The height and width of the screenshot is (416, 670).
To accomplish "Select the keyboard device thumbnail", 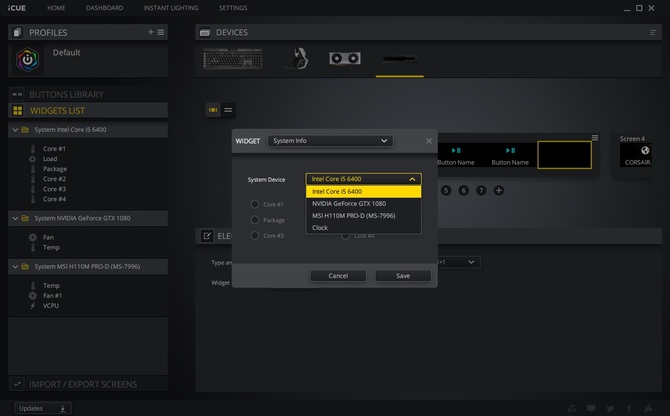I will (233, 59).
